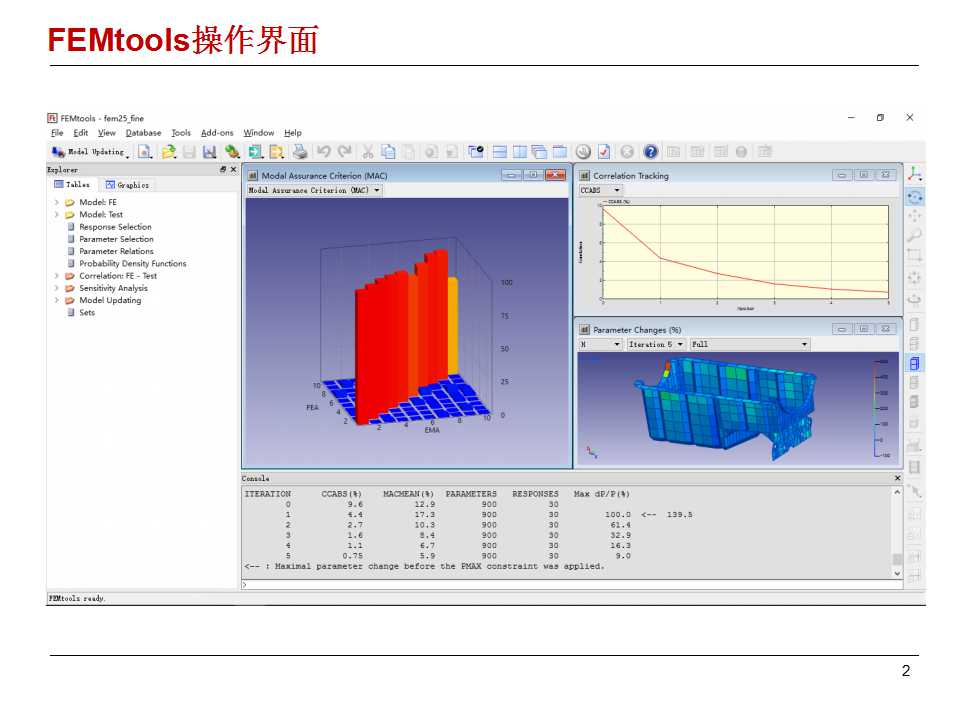The image size is (960, 720).
Task: Open the Database menu
Action: click(143, 133)
